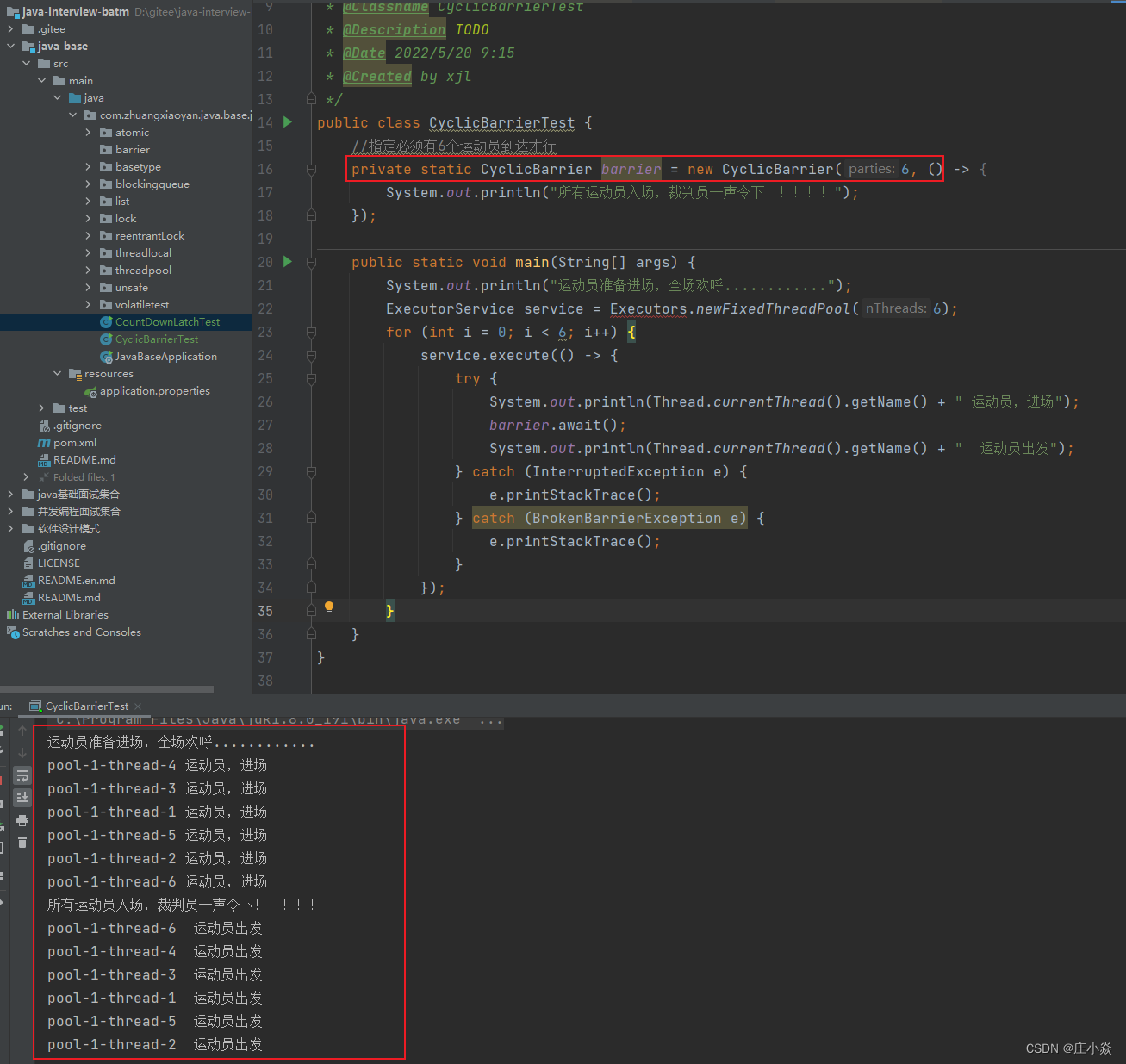This screenshot has height=1064, width=1126.
Task: Click console line pool-1-thread-6 运动员出发
Action: tap(155, 929)
